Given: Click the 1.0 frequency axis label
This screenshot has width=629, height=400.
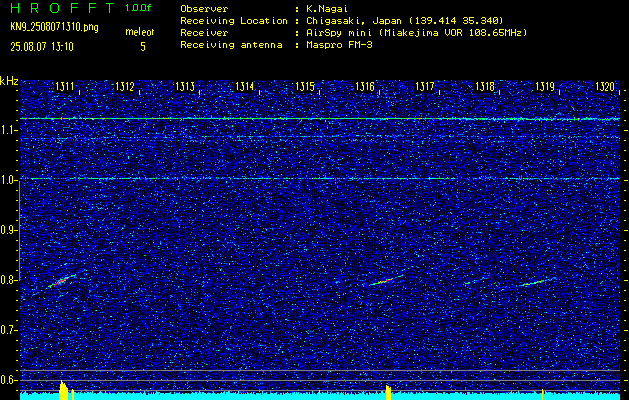Looking at the screenshot, I should point(8,180).
